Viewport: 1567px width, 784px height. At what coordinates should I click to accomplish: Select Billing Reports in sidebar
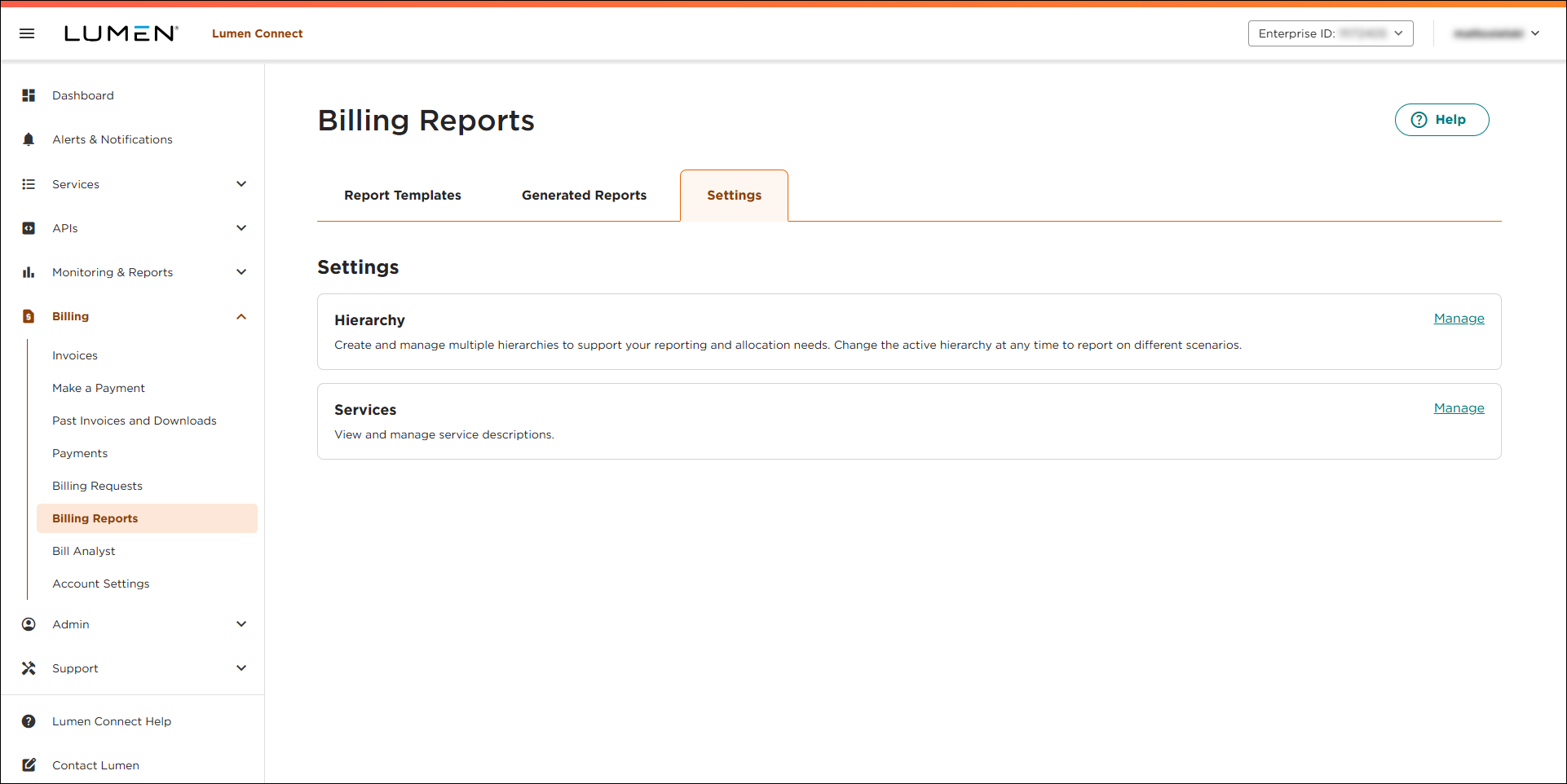point(147,518)
